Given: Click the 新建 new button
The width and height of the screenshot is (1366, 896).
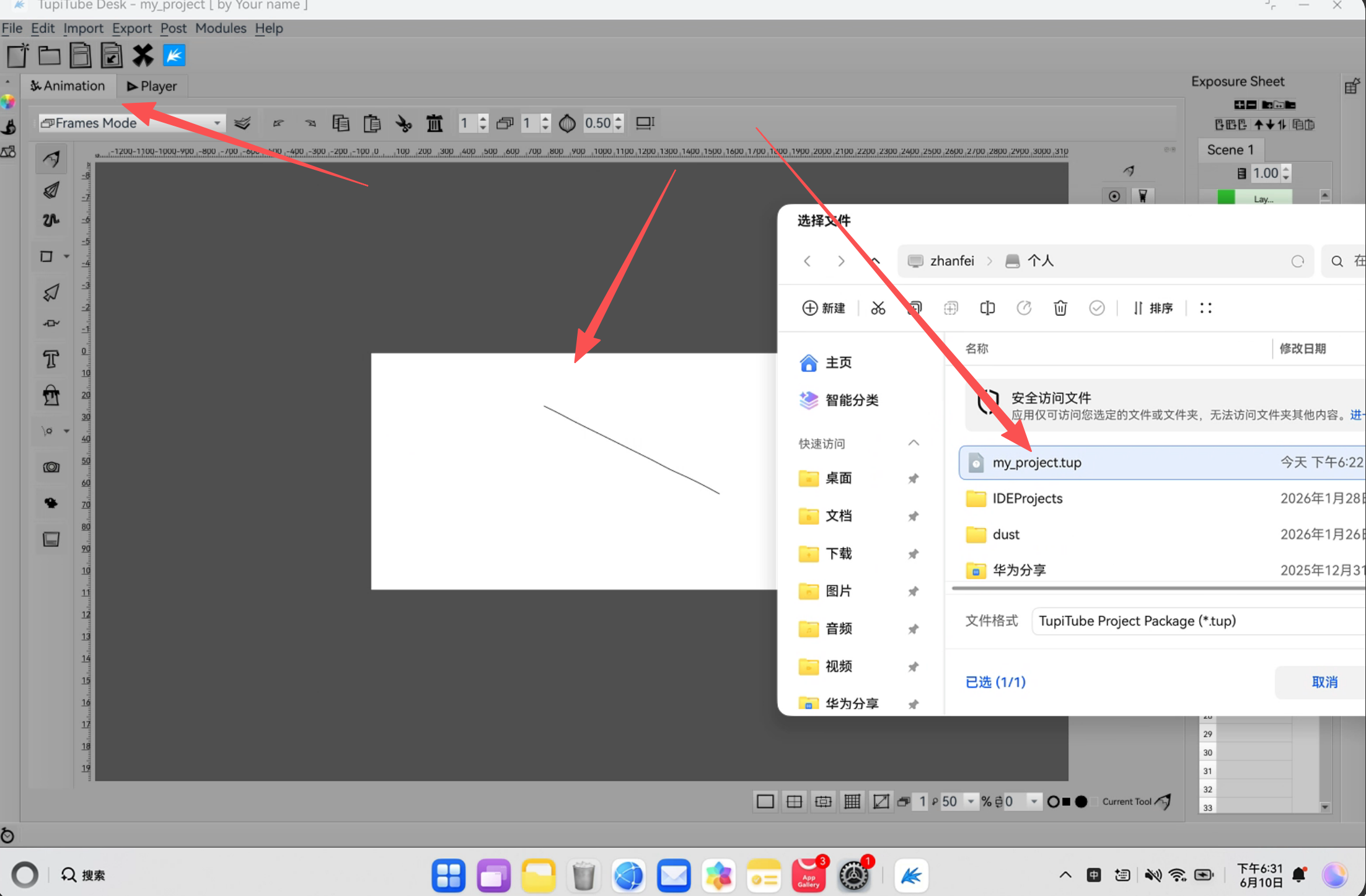Looking at the screenshot, I should [x=824, y=308].
